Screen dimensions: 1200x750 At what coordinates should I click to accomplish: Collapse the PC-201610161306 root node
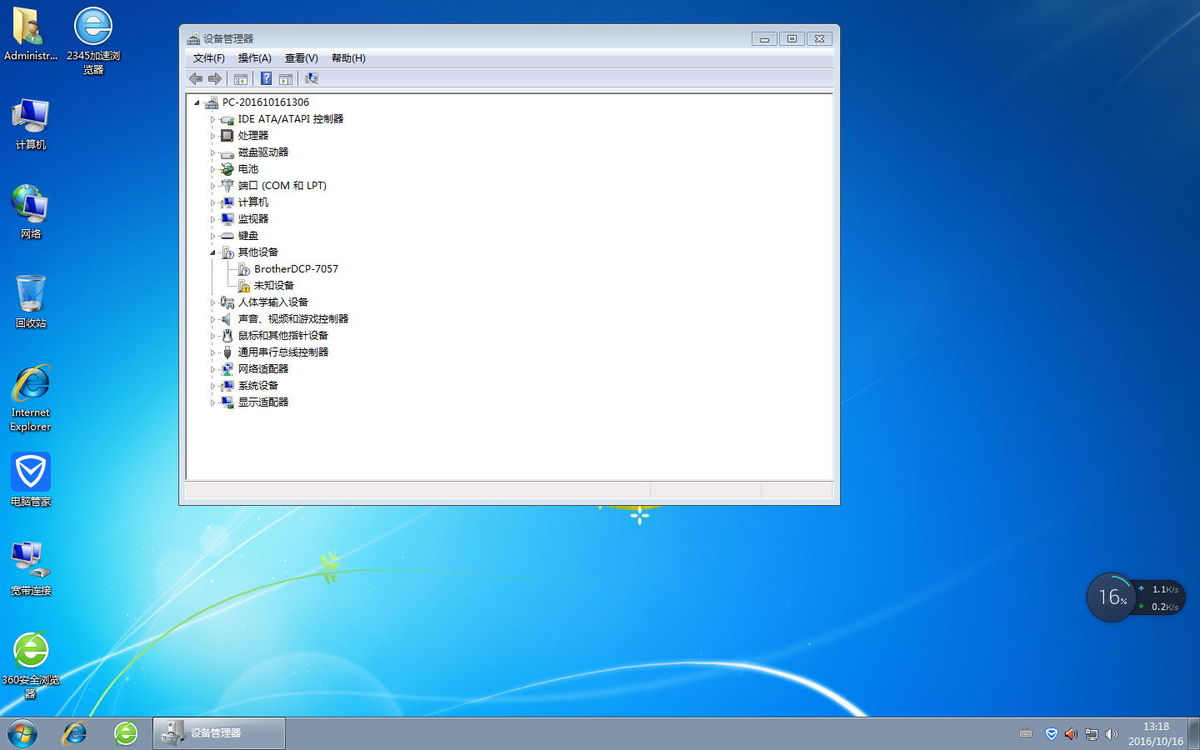(x=197, y=102)
